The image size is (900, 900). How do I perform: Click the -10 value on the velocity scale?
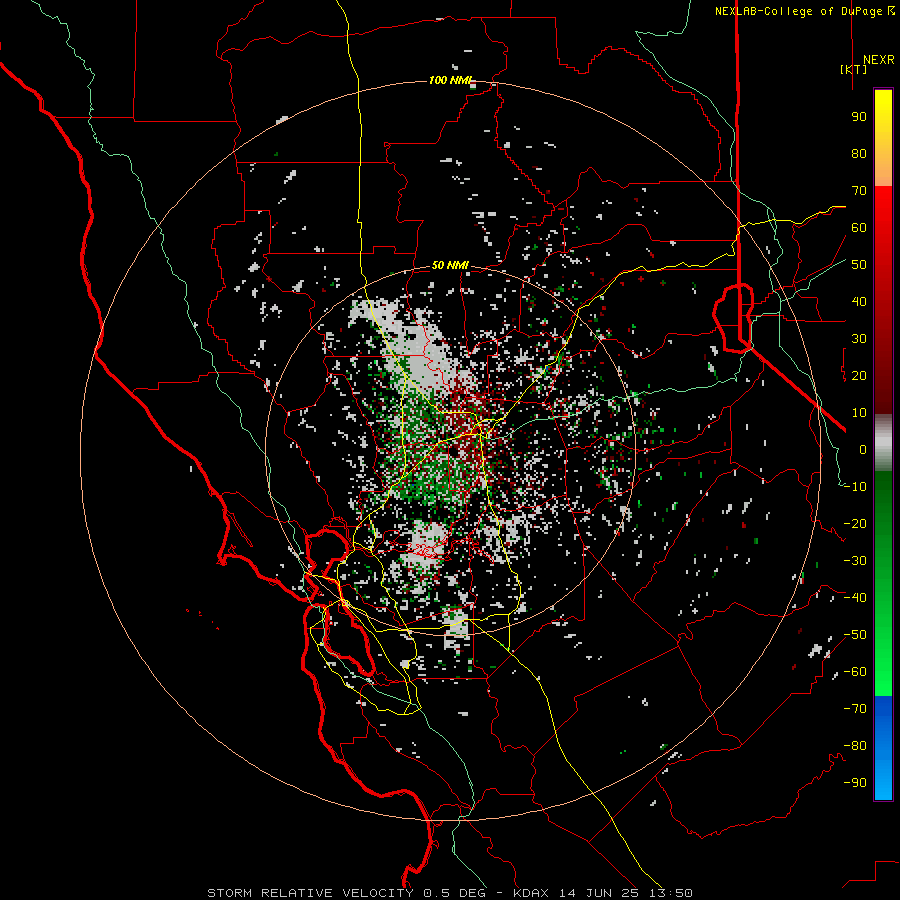click(x=855, y=487)
